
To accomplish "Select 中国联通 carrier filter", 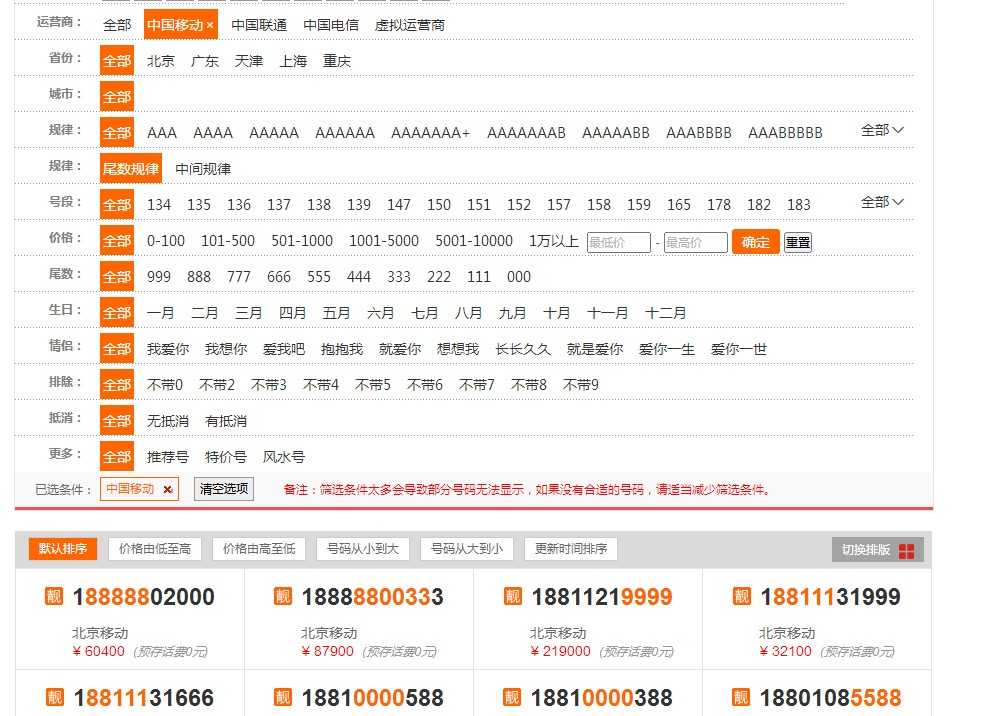I will point(259,25).
